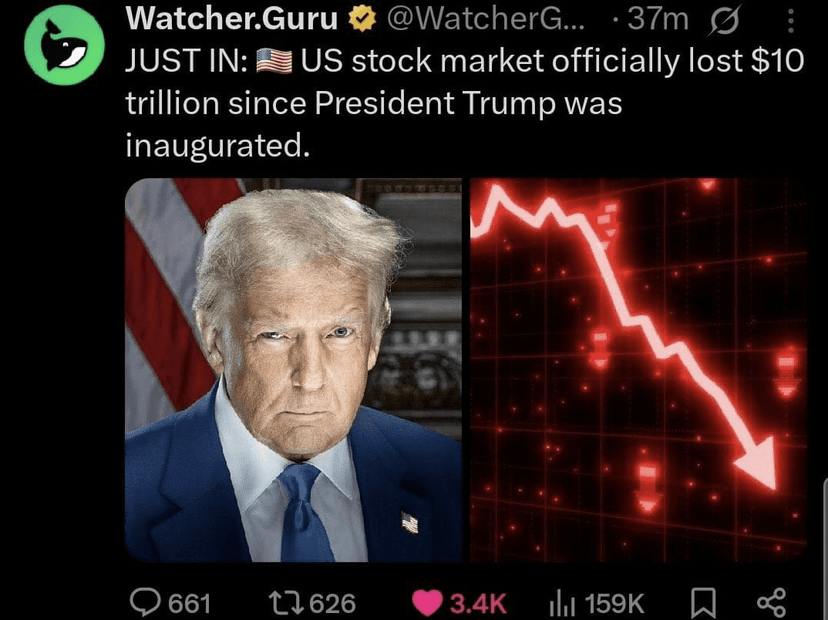Click the 661 replies count
The image size is (828, 620).
(189, 604)
